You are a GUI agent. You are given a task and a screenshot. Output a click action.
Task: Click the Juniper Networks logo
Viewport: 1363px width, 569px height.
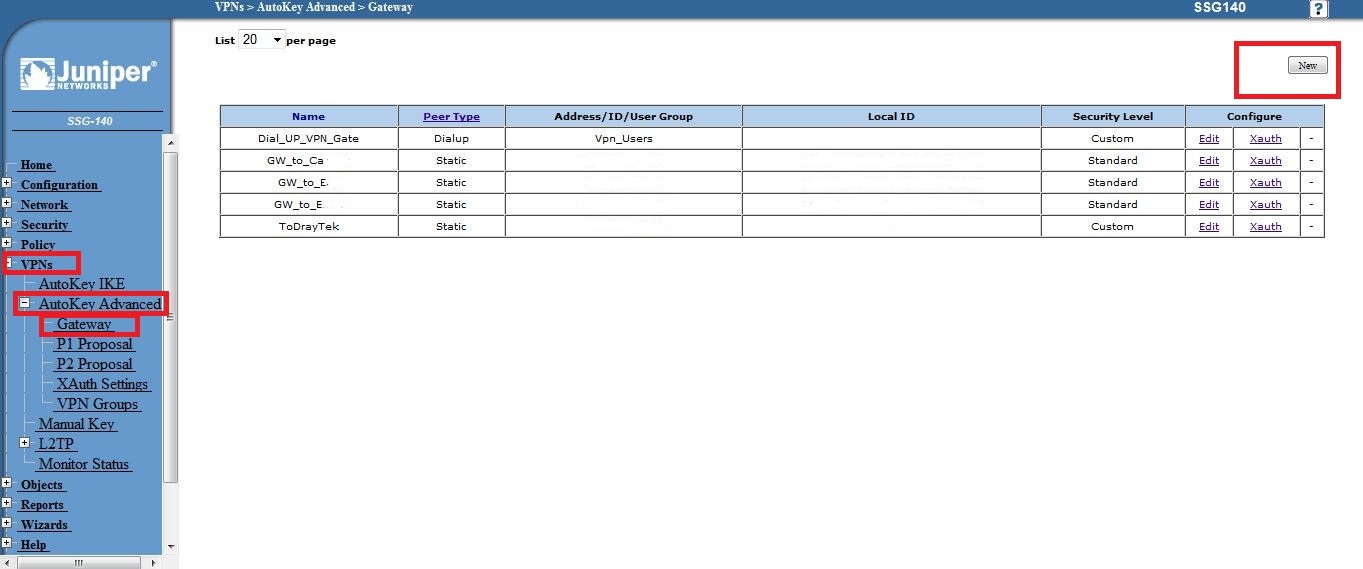88,76
